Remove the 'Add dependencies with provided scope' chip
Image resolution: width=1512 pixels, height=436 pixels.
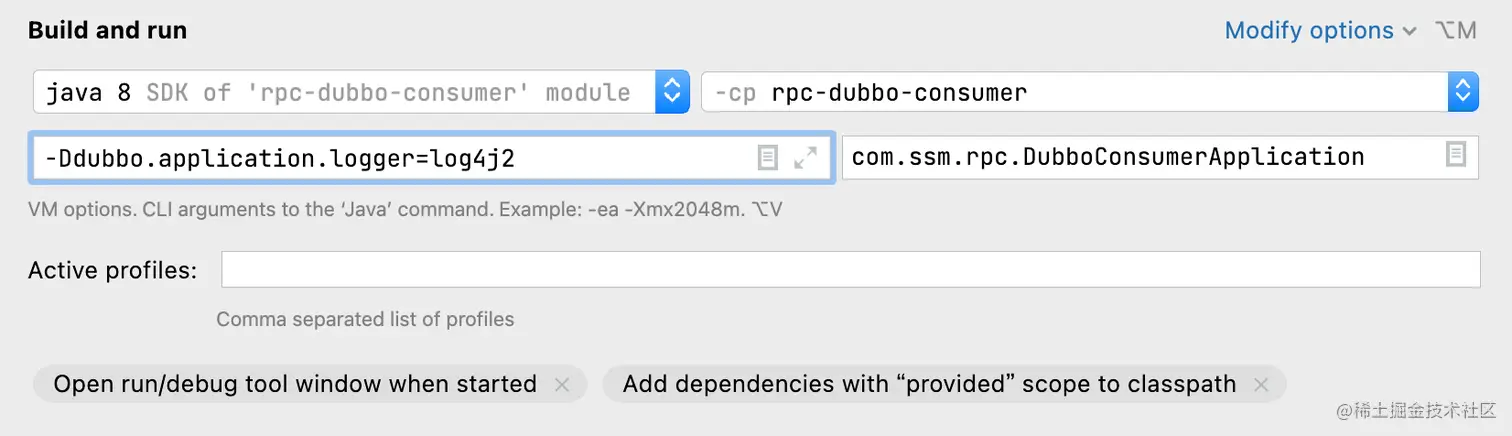click(x=1261, y=384)
